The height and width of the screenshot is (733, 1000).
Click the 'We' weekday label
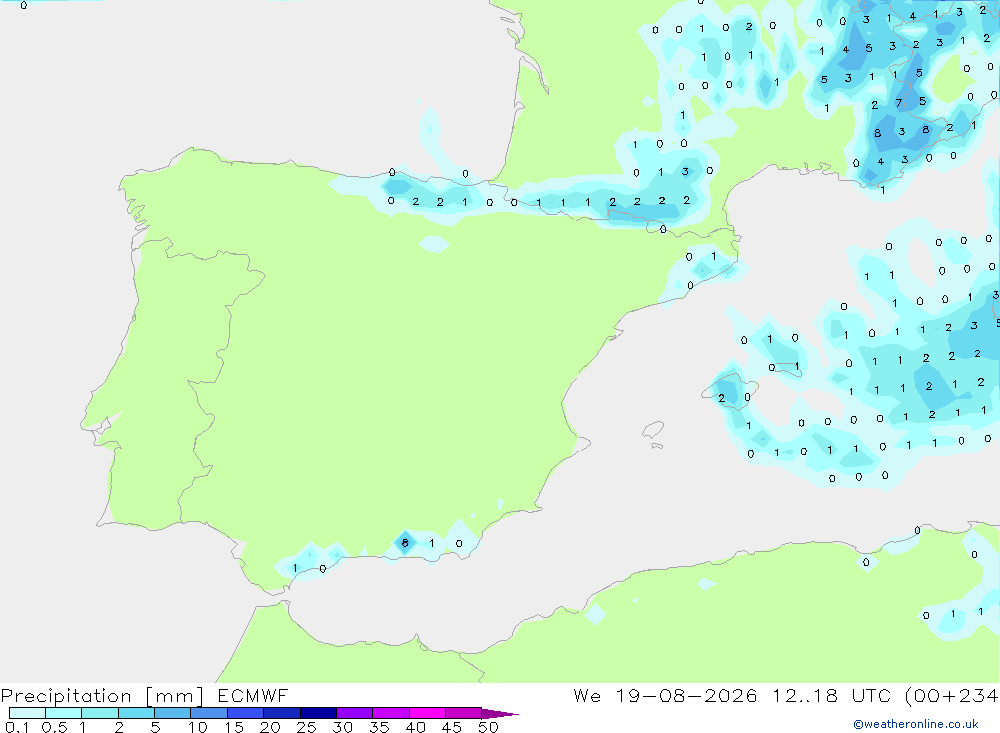tap(587, 695)
